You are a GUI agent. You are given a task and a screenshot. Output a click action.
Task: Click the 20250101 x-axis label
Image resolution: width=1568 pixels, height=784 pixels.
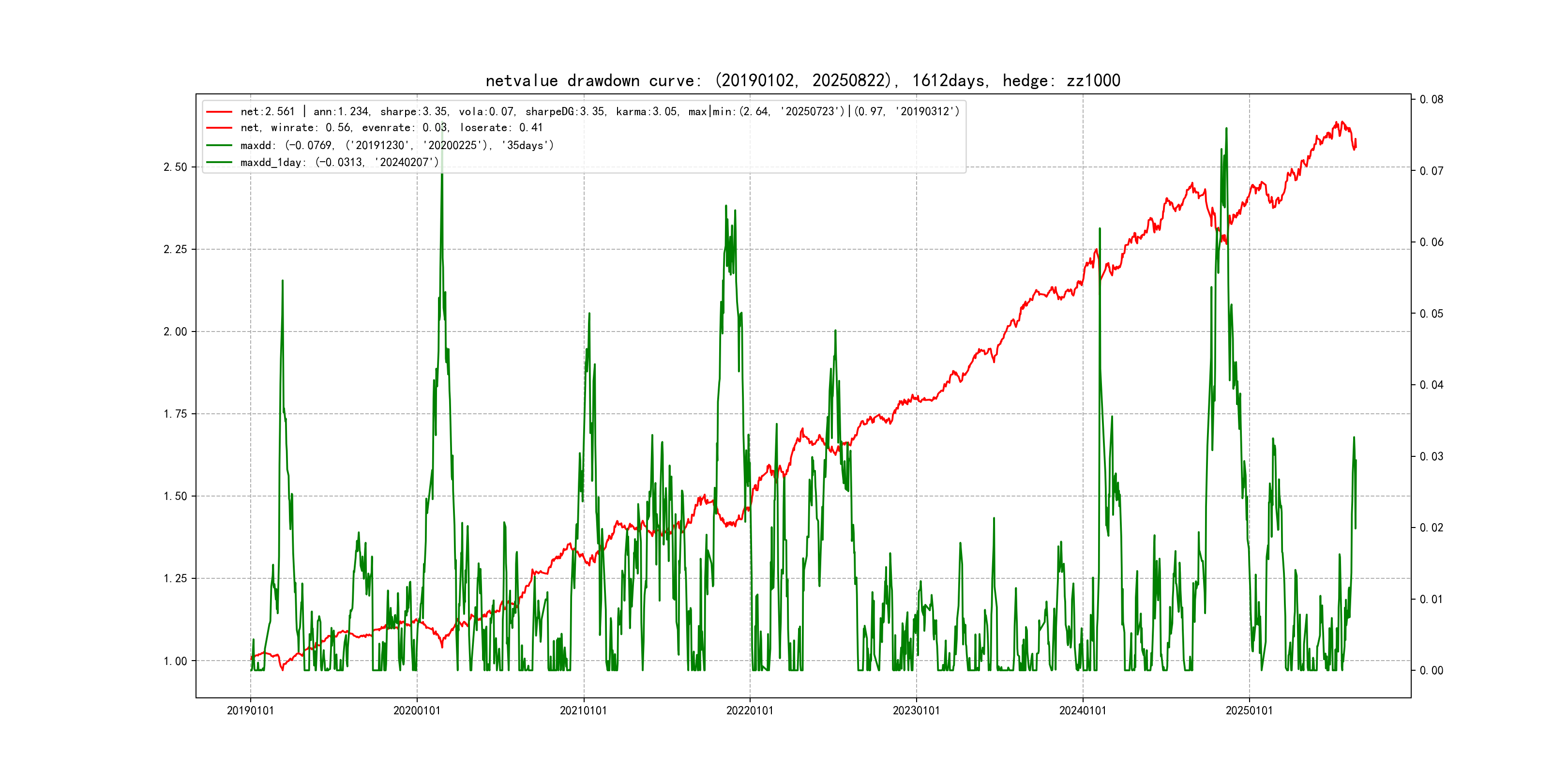[x=1249, y=710]
